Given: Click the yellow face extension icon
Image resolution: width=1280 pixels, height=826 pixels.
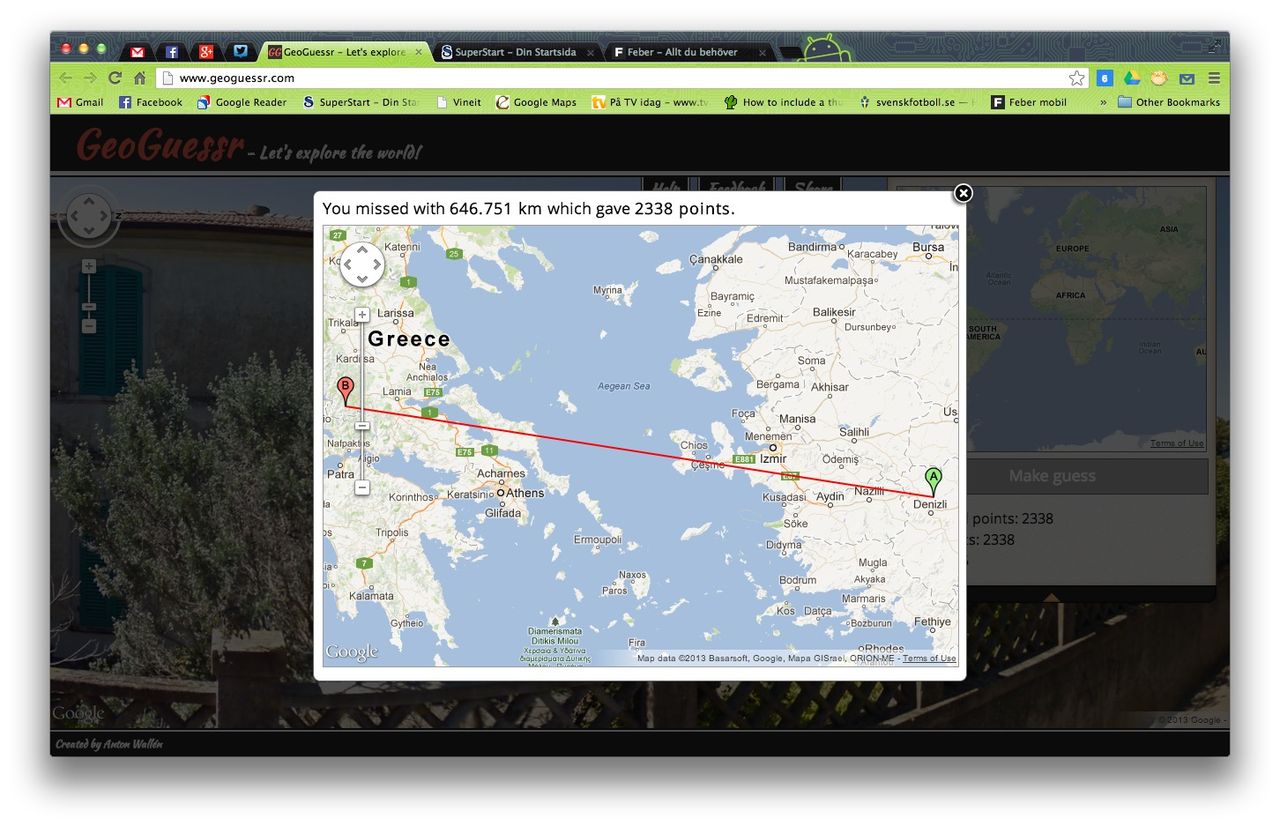Looking at the screenshot, I should tap(1159, 78).
